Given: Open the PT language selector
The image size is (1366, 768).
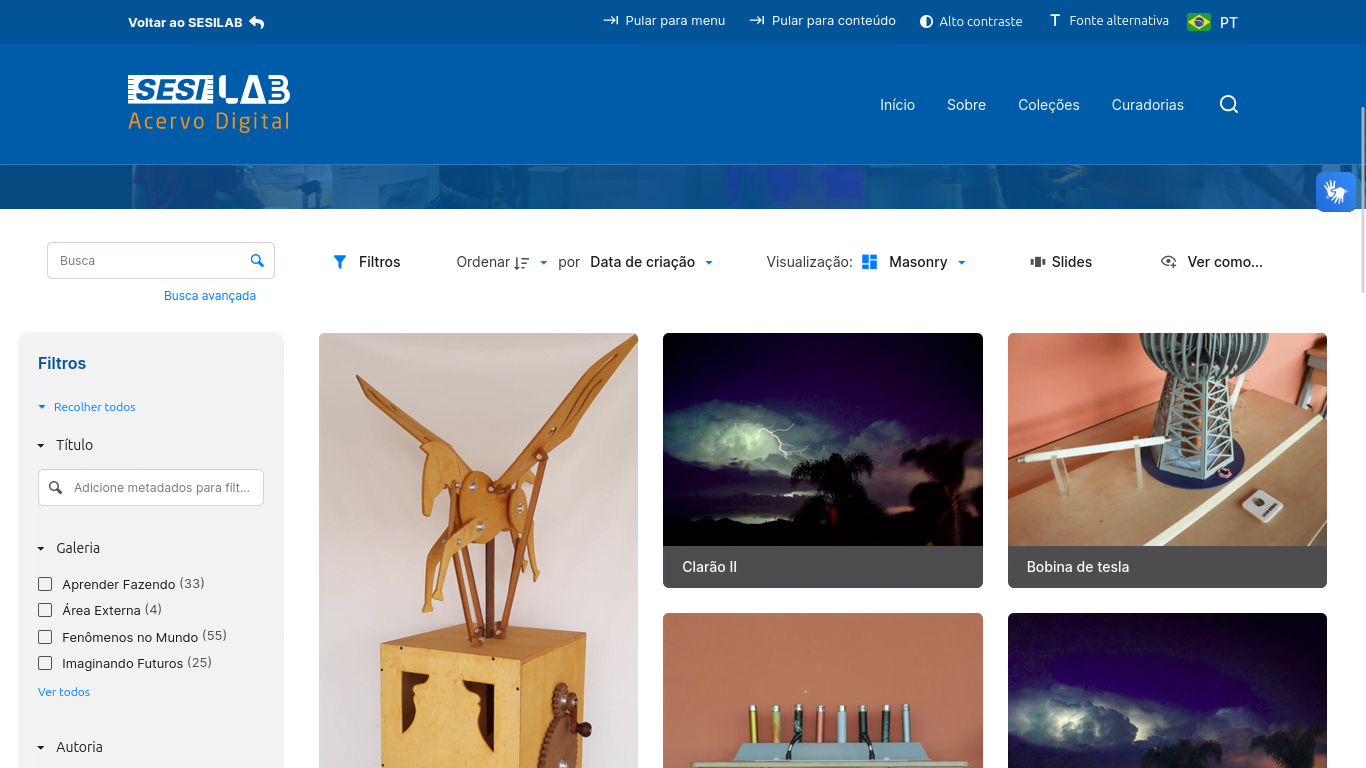Looking at the screenshot, I should [1229, 22].
